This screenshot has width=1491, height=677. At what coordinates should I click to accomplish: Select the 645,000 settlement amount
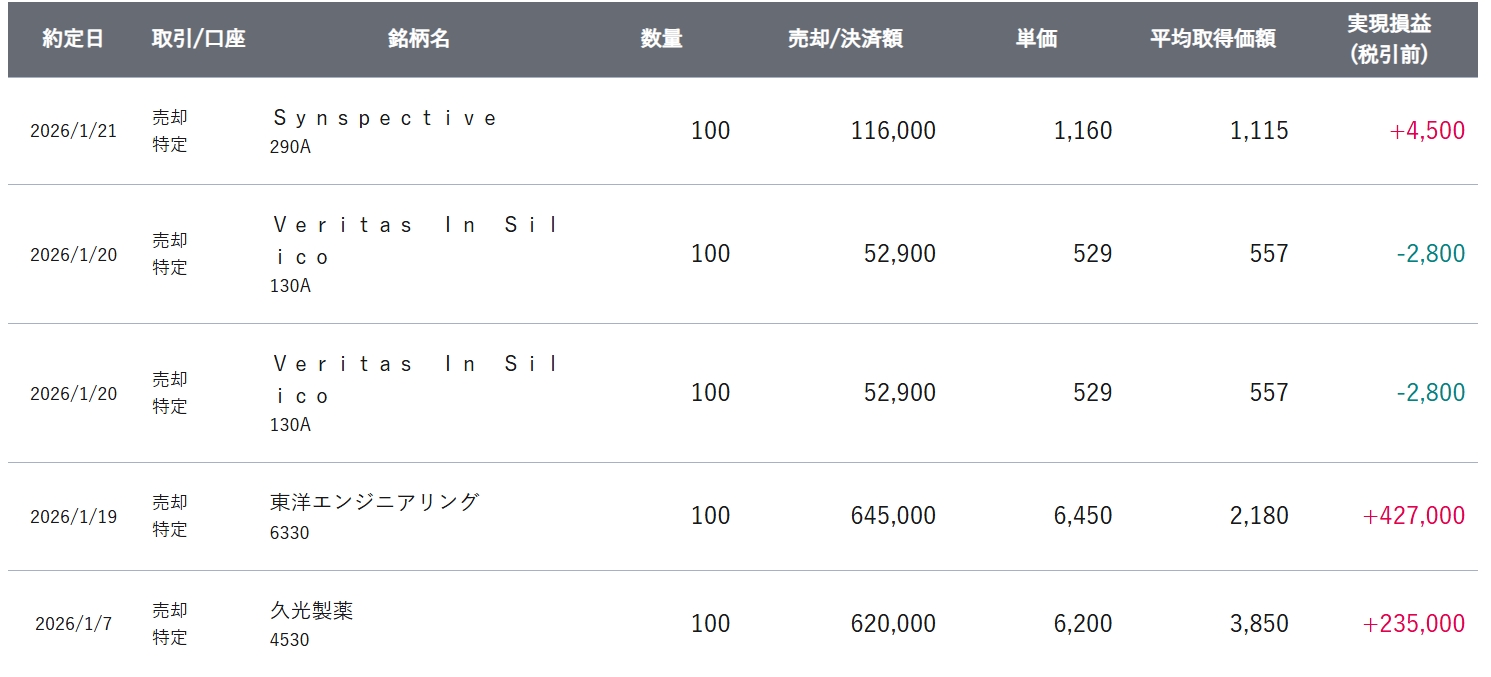[893, 516]
